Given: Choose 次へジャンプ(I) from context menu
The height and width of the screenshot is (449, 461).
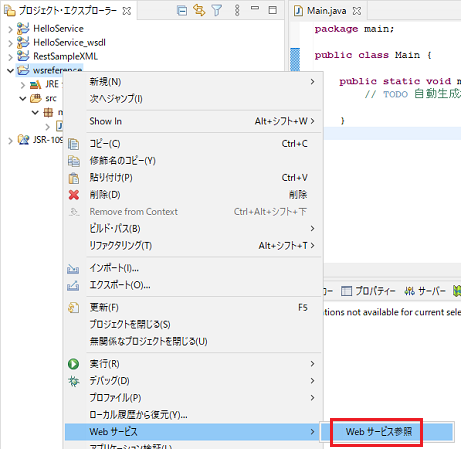Looking at the screenshot, I should point(193,99).
